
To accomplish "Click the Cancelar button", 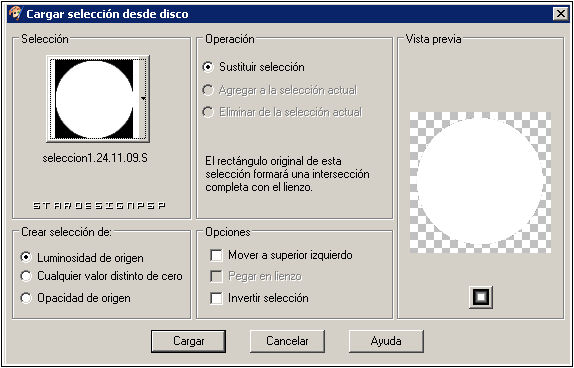I will [x=287, y=341].
